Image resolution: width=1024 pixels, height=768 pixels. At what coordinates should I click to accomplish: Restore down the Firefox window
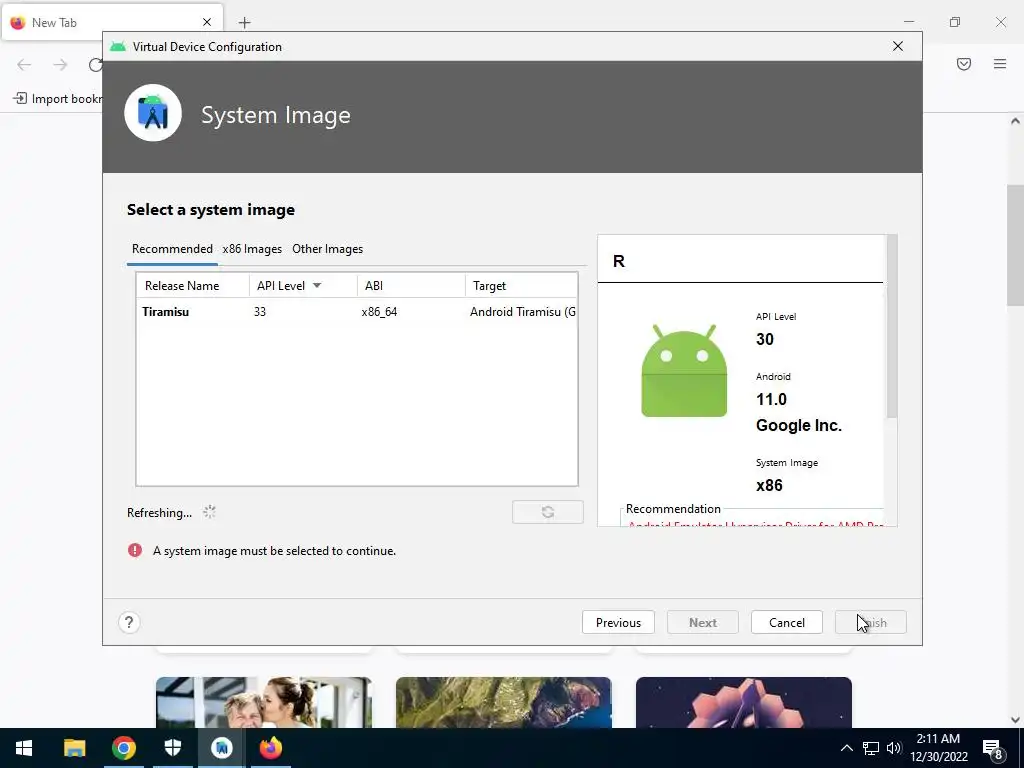[x=955, y=22]
